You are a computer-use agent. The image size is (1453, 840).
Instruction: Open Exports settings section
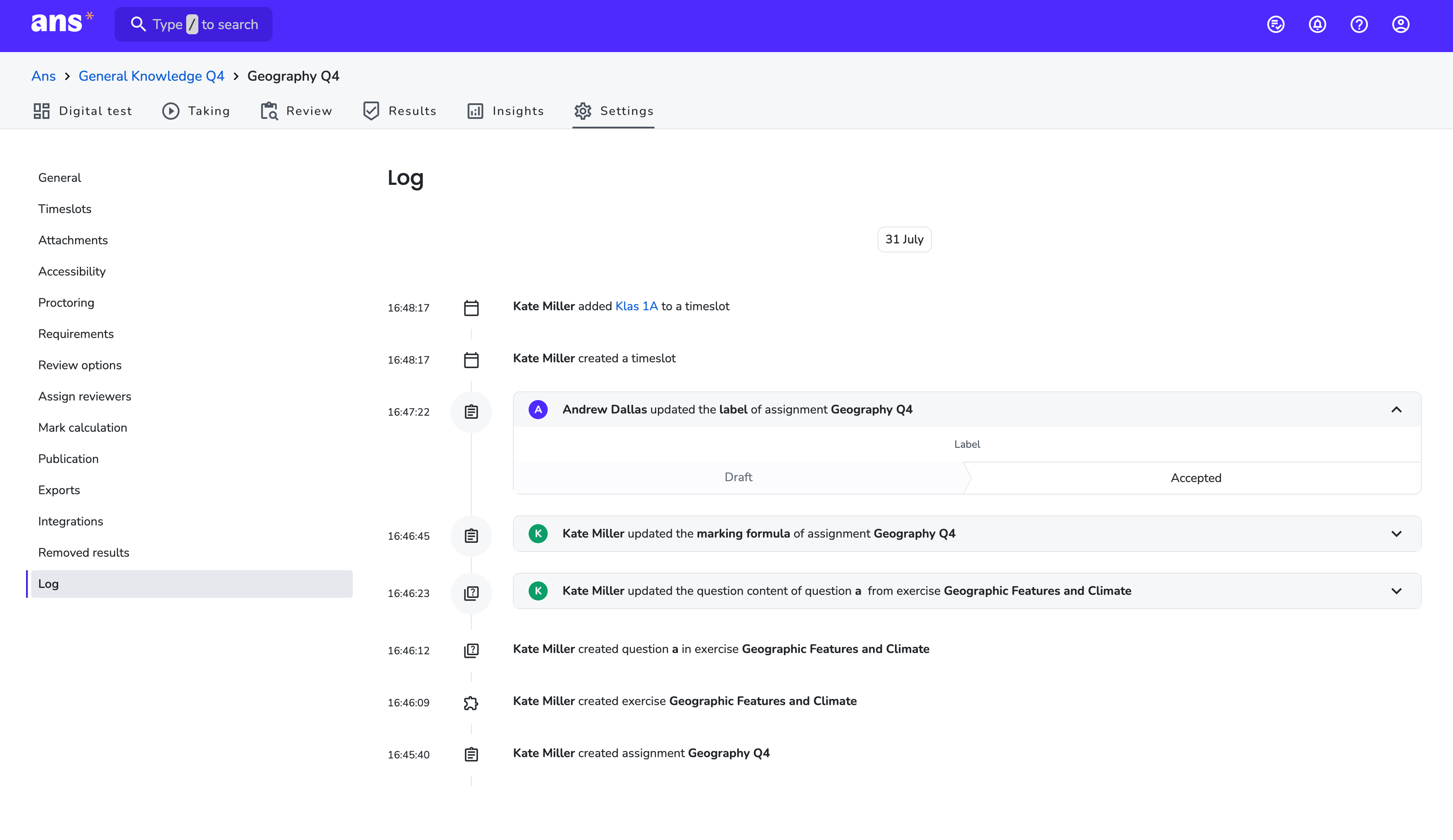(59, 490)
